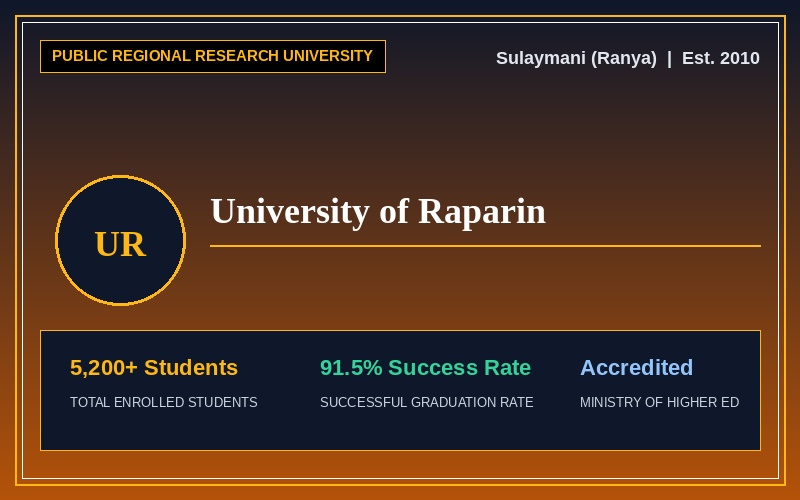Click the UR circular logo emblem
The height and width of the screenshot is (500, 800).
(120, 240)
